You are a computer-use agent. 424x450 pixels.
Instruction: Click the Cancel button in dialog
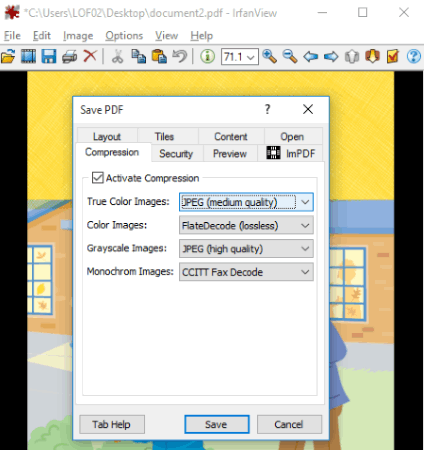point(289,424)
